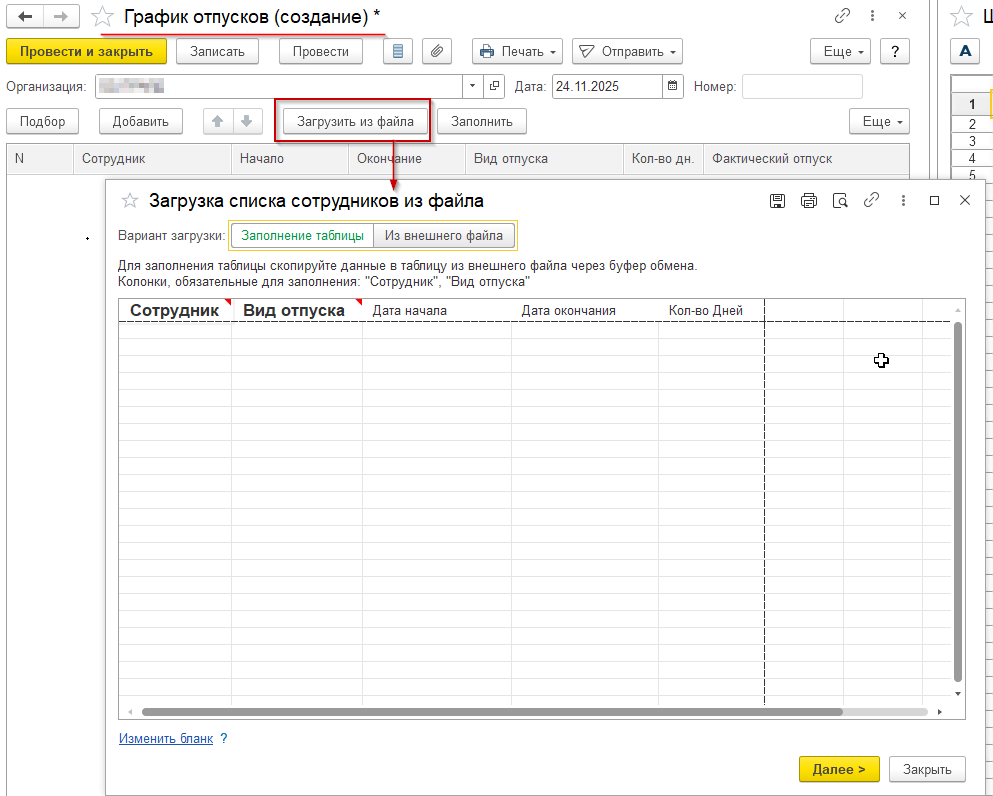Click the Организация input field
This screenshot has height=796, width=993.
coord(279,86)
